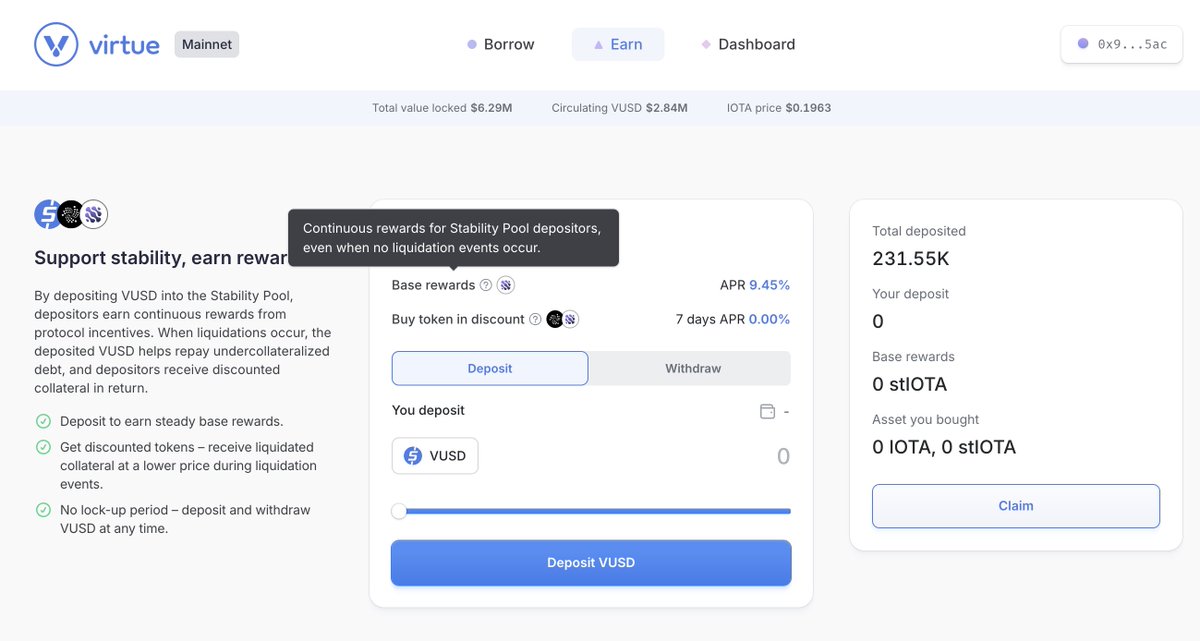The width and height of the screenshot is (1200, 641).
Task: Click the You deposit label
Action: (428, 410)
